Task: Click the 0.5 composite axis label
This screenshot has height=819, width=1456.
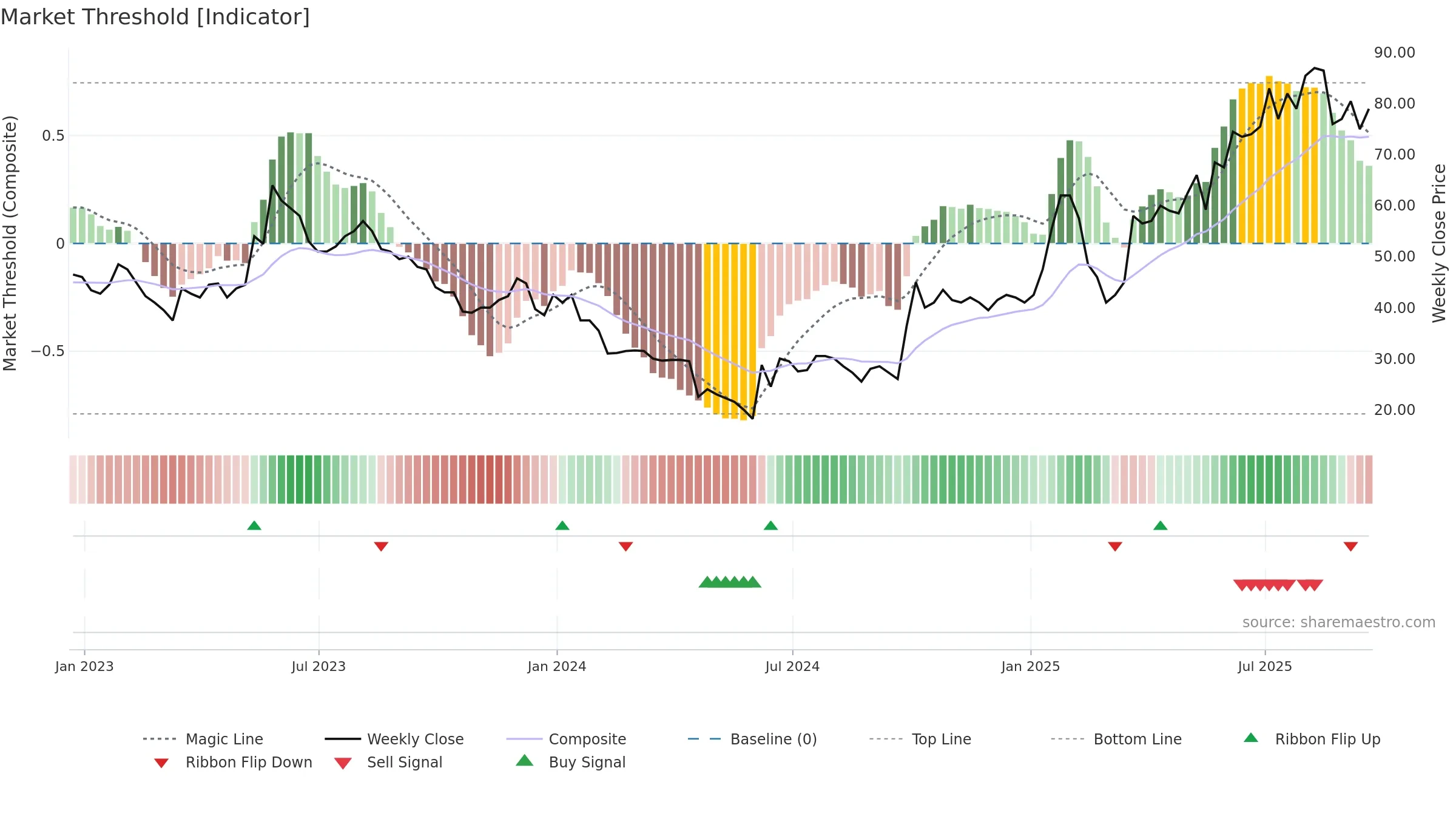Action: pyautogui.click(x=53, y=136)
